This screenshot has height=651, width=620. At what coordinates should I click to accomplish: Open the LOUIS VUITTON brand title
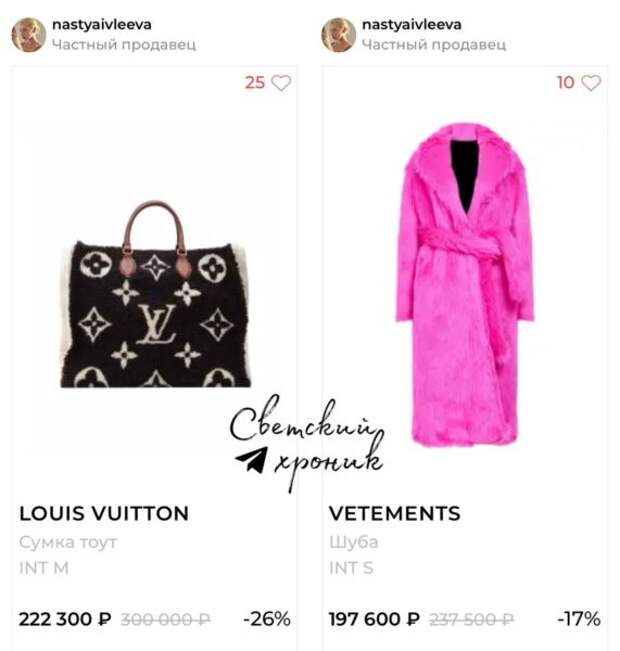point(104,514)
